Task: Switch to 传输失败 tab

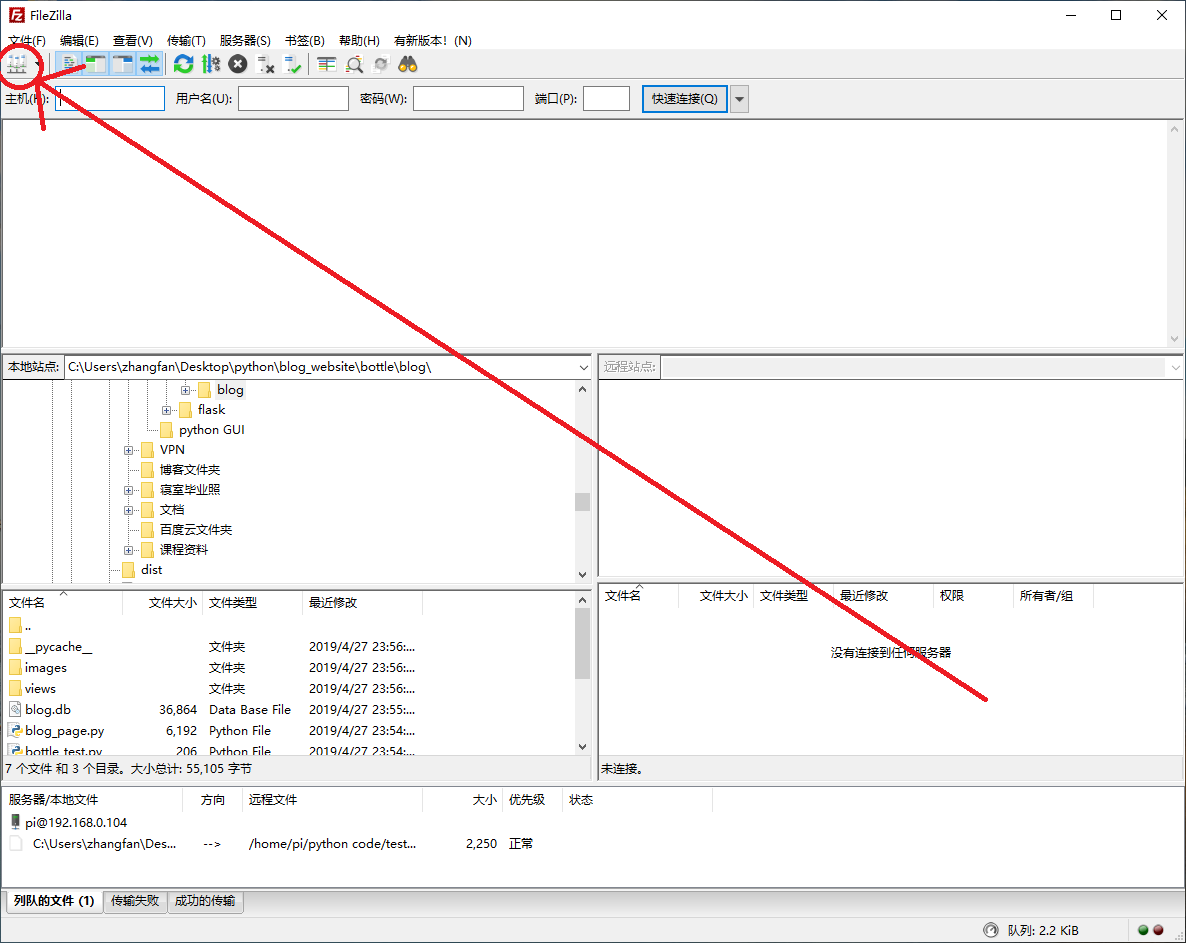Action: [x=135, y=901]
